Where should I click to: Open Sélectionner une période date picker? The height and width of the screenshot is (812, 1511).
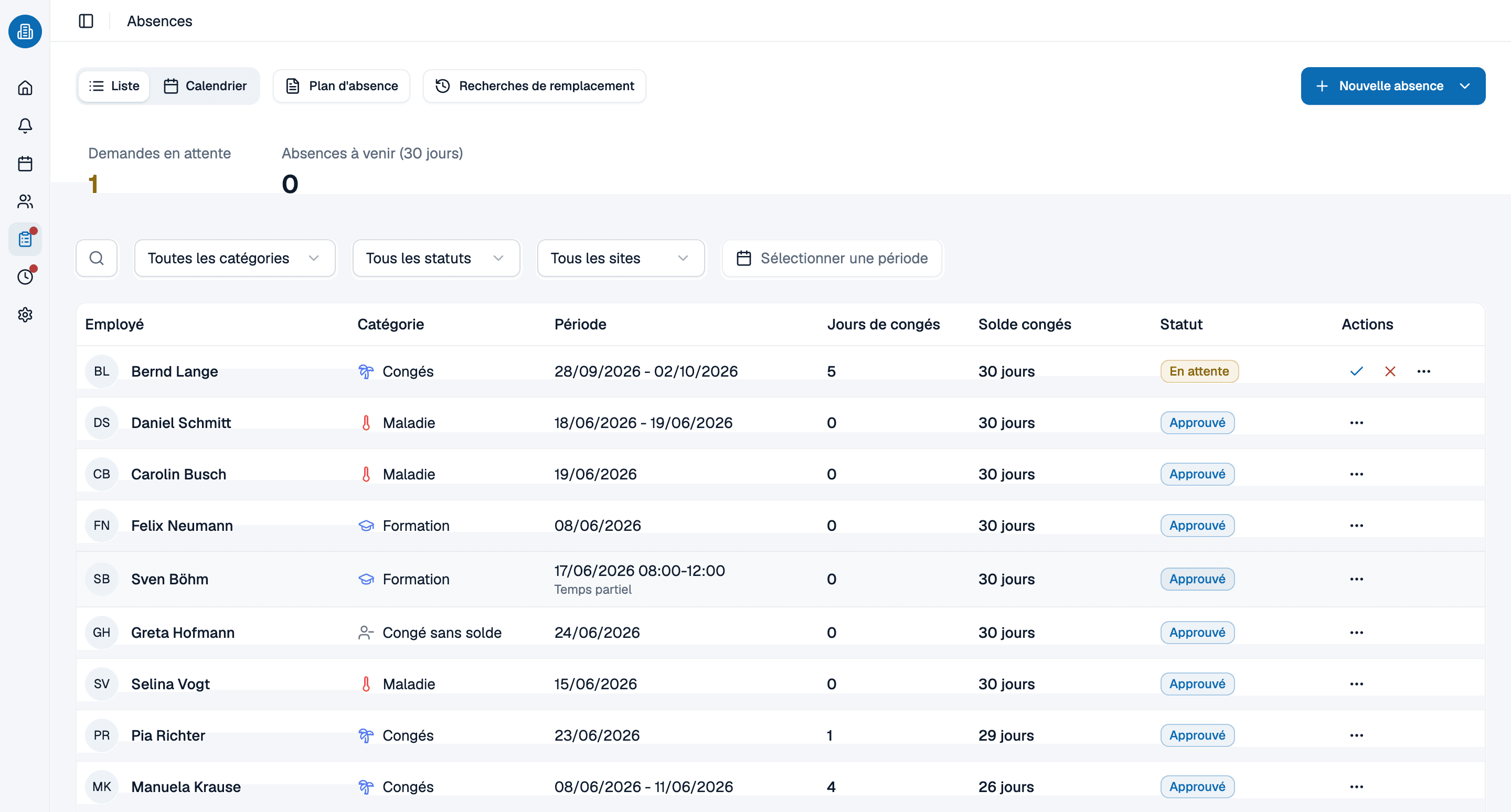pyautogui.click(x=832, y=258)
